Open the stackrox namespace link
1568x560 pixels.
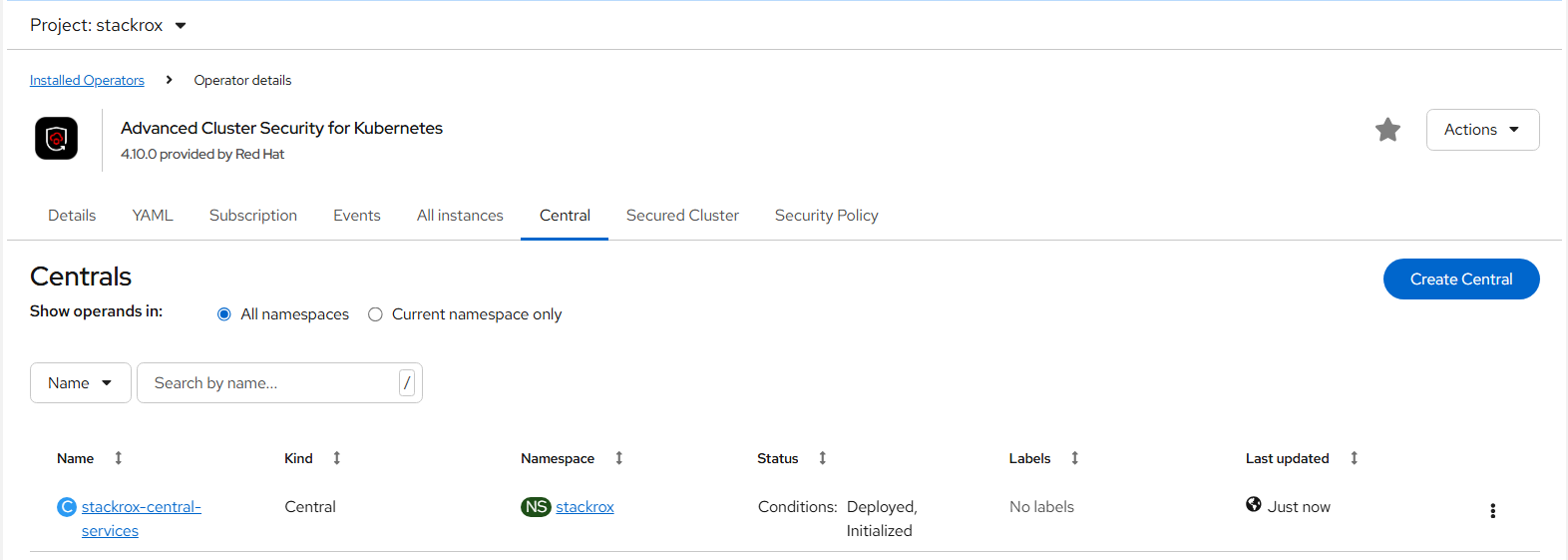(585, 507)
